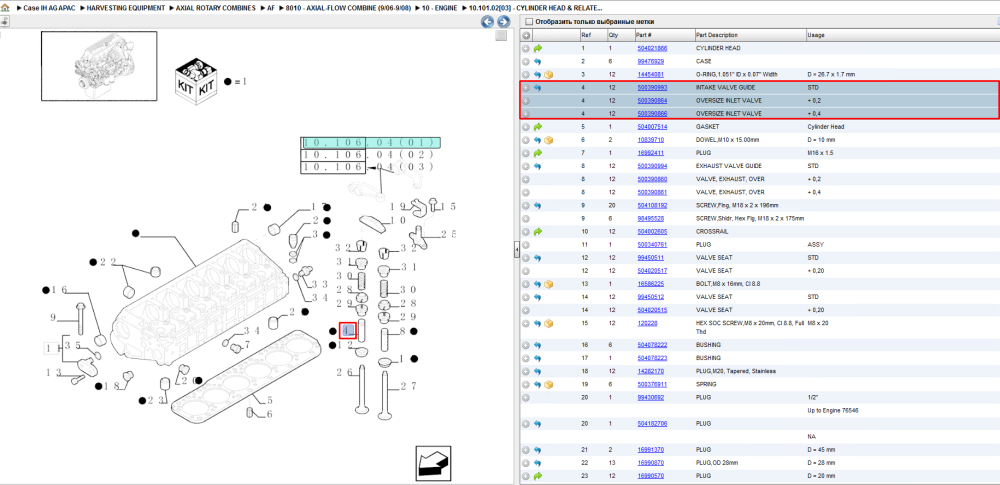Sort by the Ref column header
This screenshot has height=485, width=1000.
point(584,35)
